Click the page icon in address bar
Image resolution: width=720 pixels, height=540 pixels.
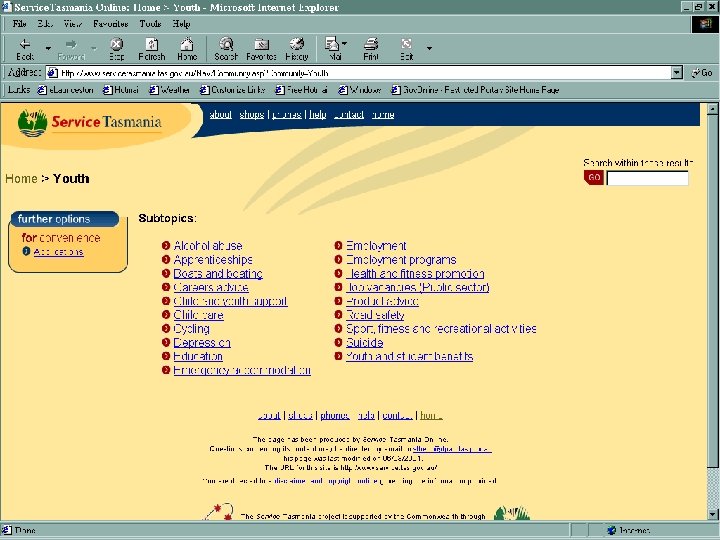coord(53,73)
